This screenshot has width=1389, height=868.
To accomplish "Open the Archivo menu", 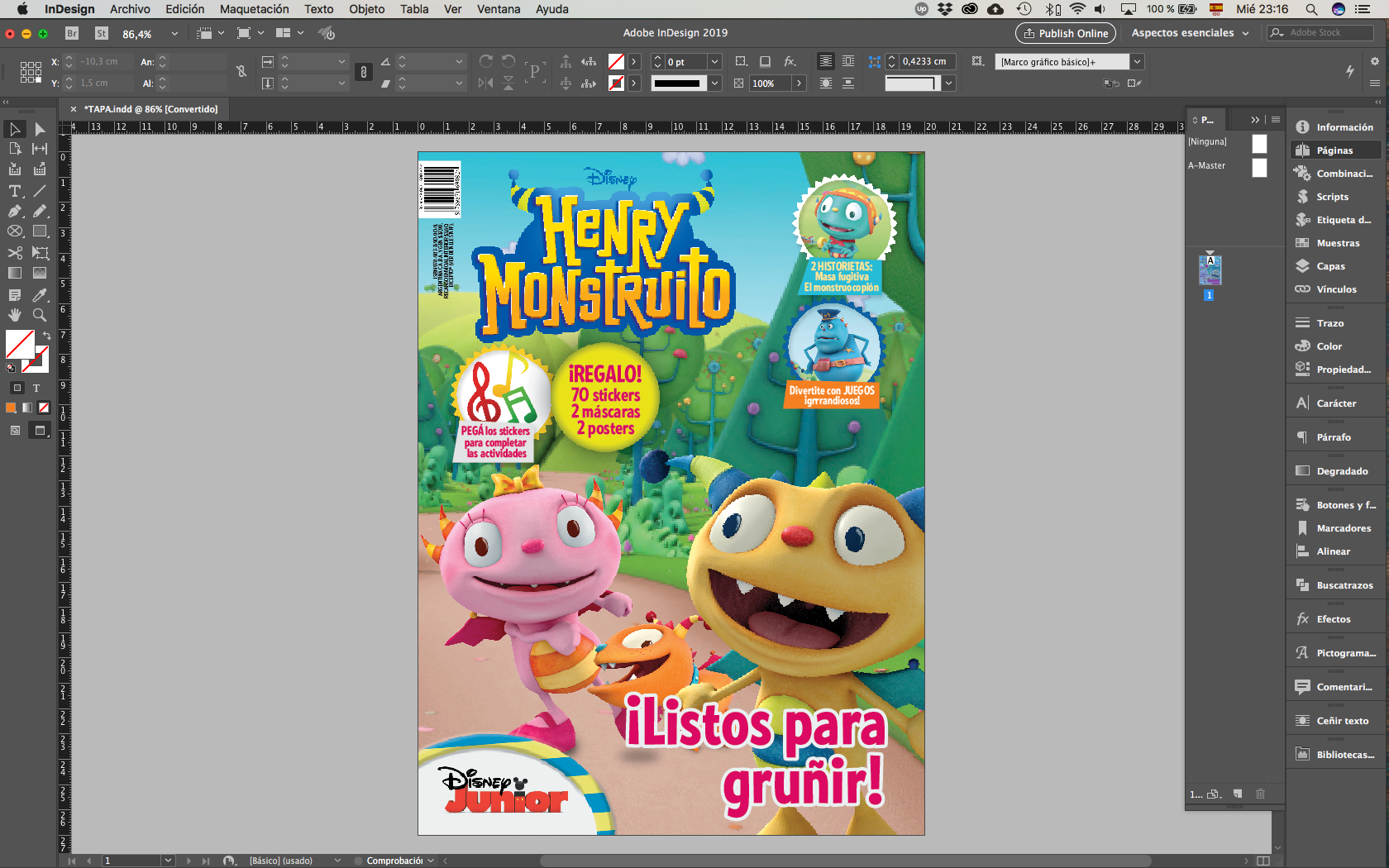I will tap(130, 9).
